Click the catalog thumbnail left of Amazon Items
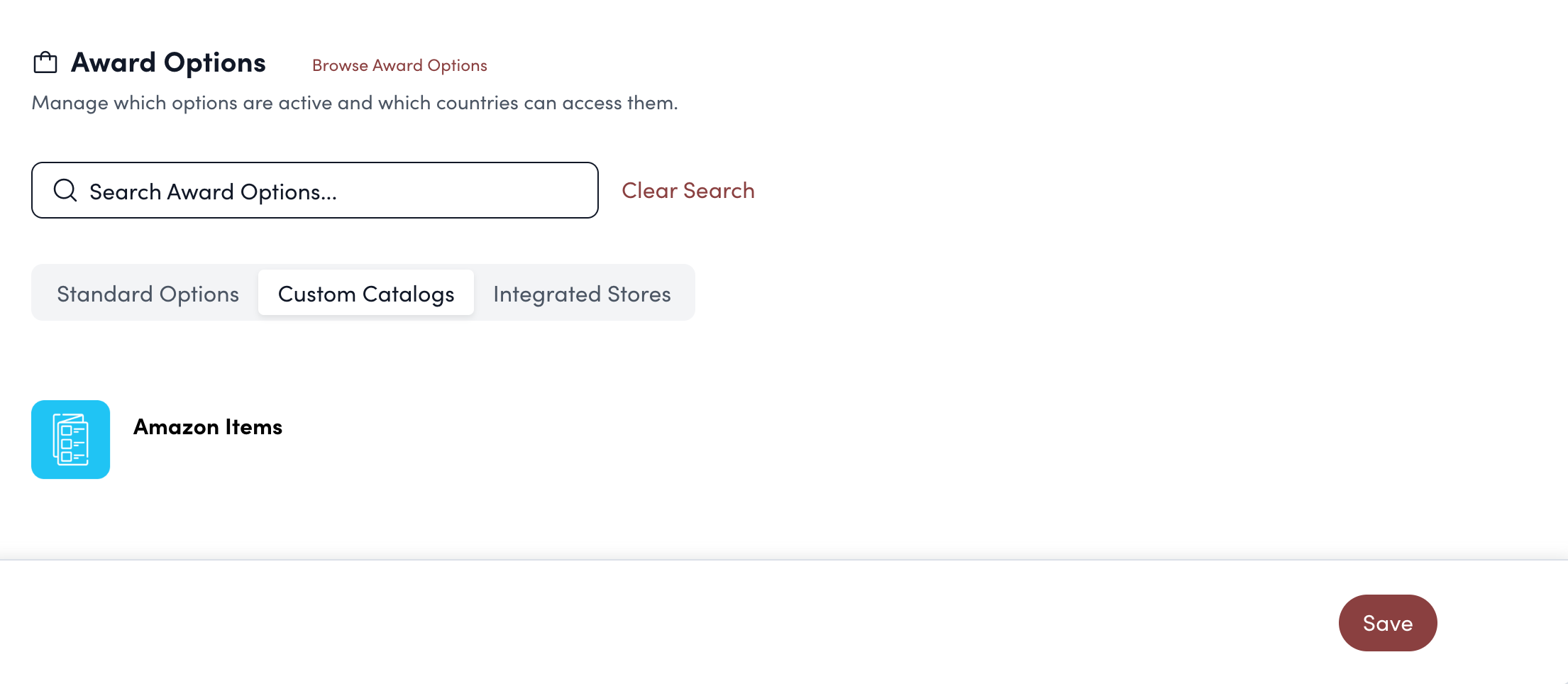 coord(70,439)
